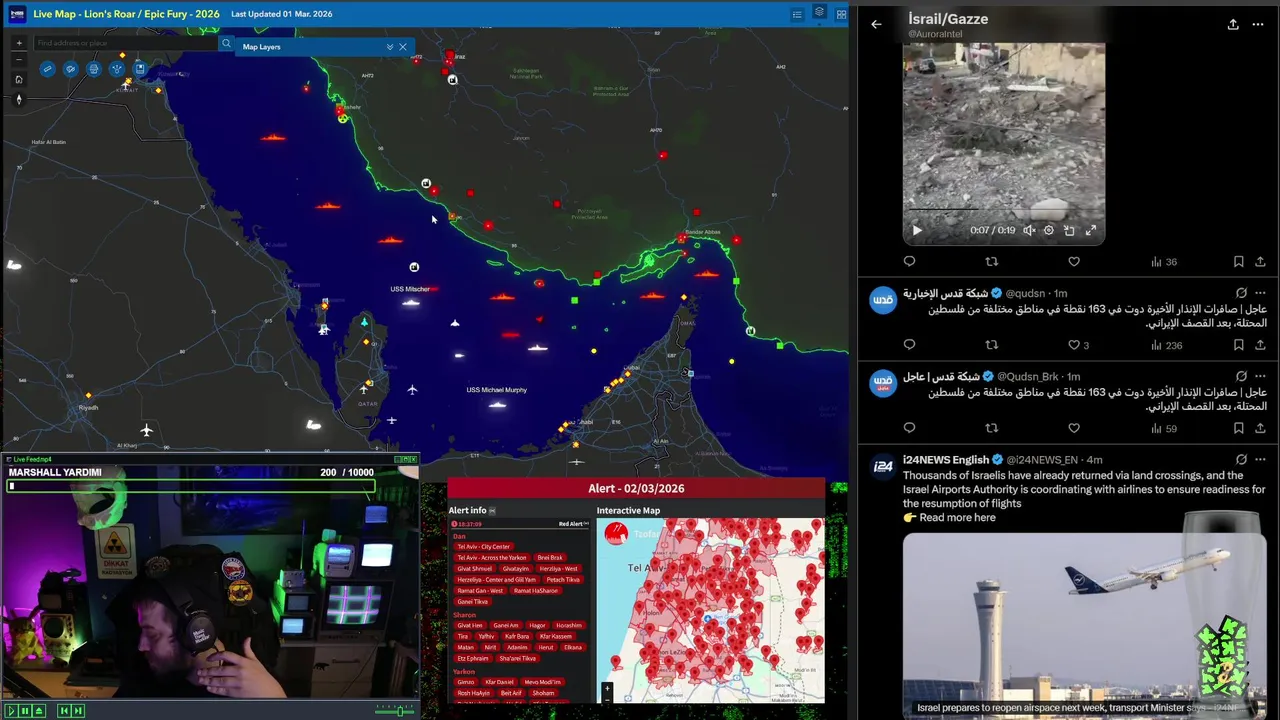Screen dimensions: 1280x720
Task: Reset Live Map to home extent
Action: [x=18, y=79]
